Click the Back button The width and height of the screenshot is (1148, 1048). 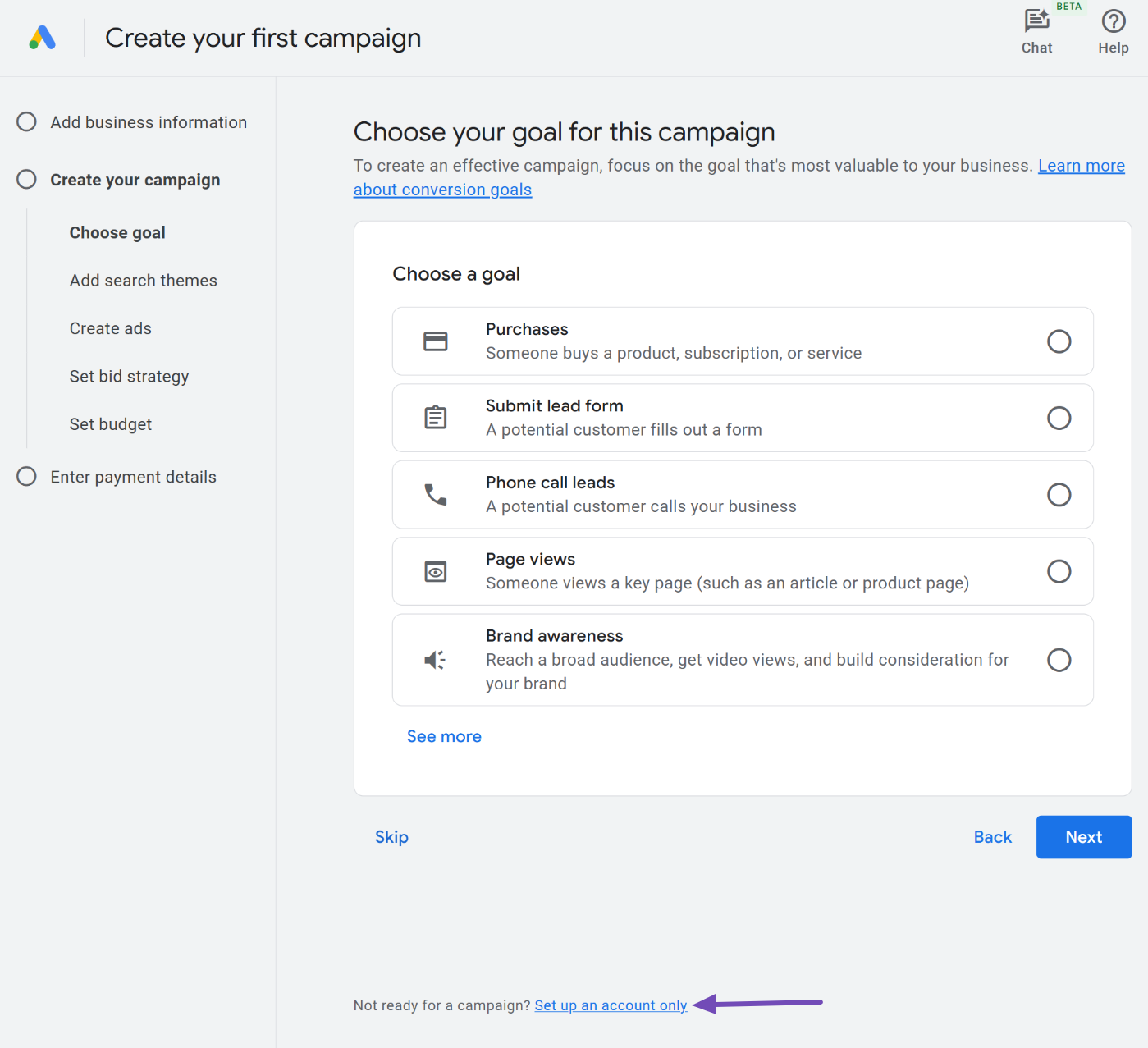992,837
